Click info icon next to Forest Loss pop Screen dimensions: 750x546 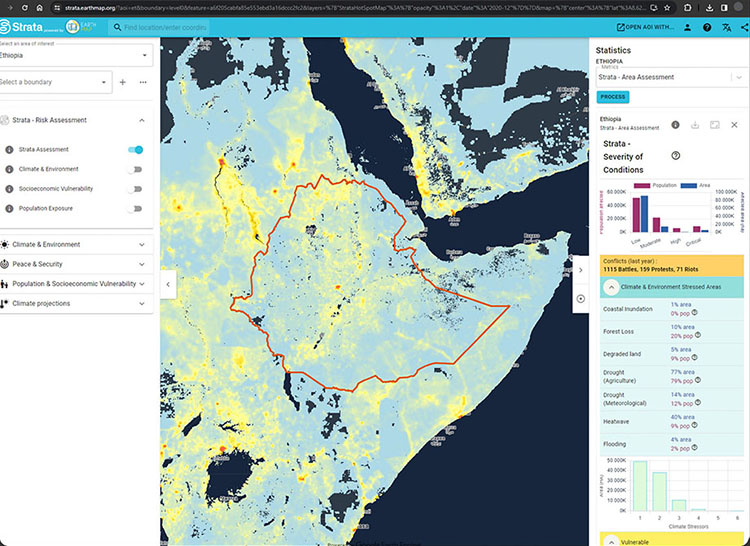pyautogui.click(x=698, y=335)
